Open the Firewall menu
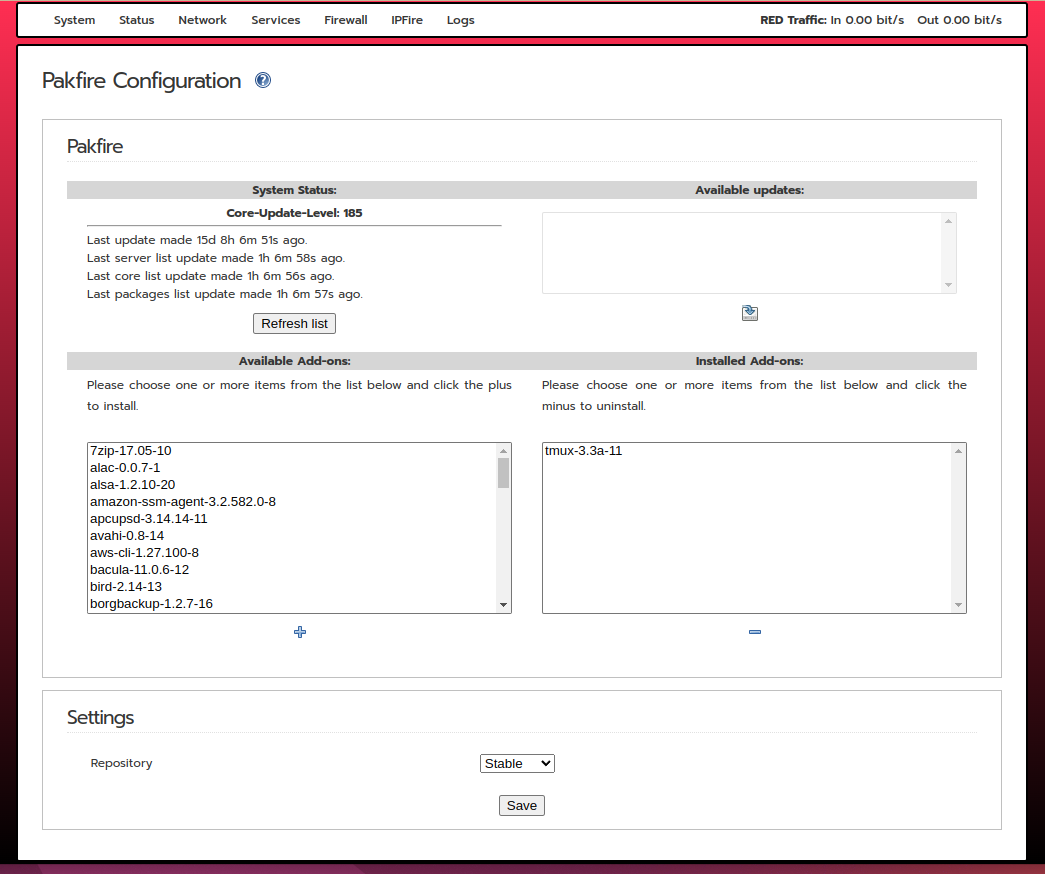This screenshot has height=874, width=1045. [346, 20]
